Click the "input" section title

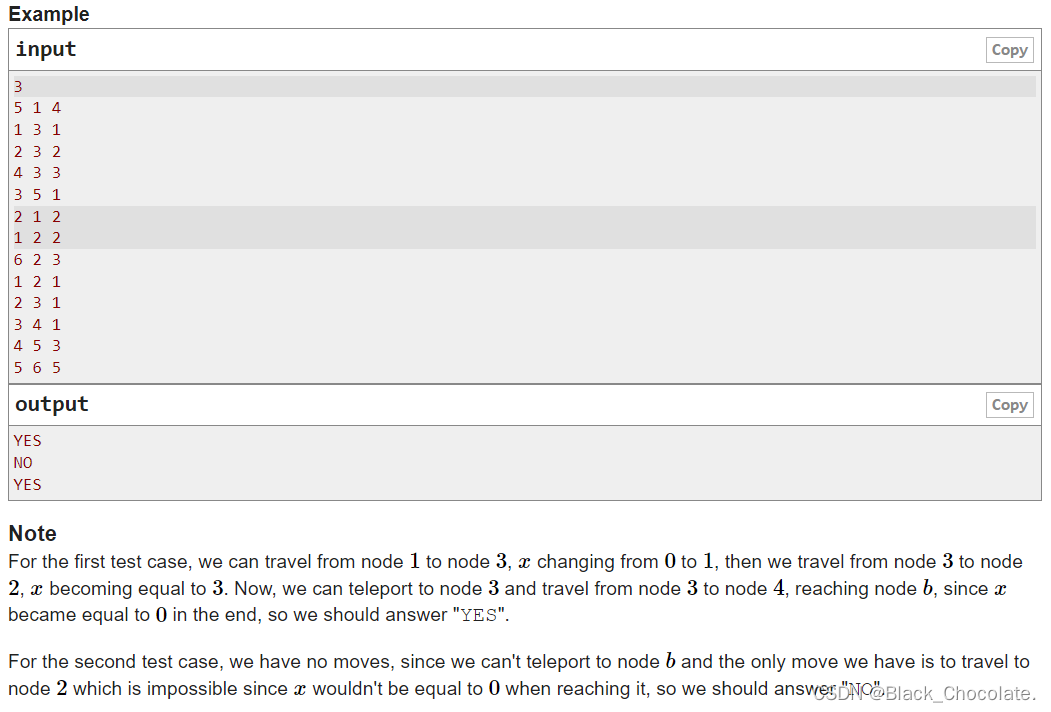46,49
